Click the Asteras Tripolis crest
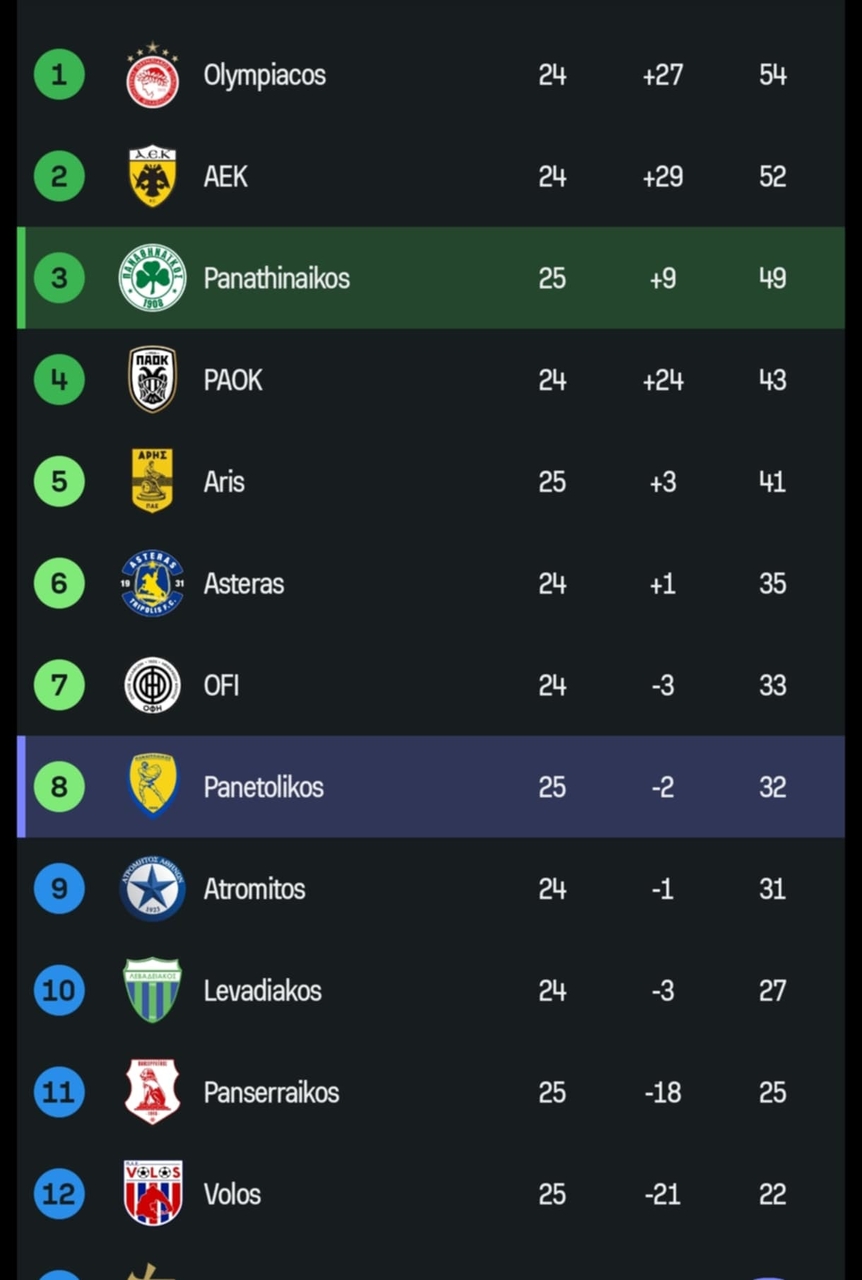This screenshot has height=1280, width=862. [151, 583]
